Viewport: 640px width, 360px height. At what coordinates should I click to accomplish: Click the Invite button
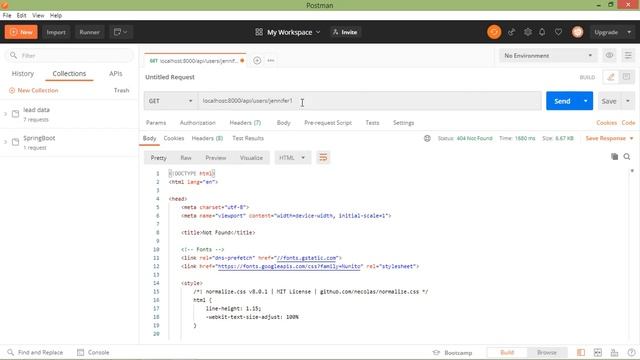tap(345, 32)
